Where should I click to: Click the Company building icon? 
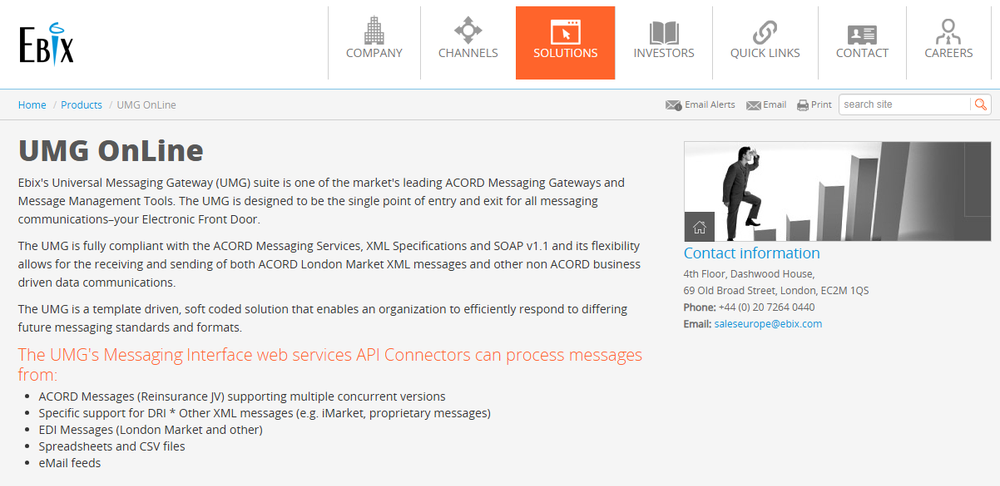click(374, 30)
